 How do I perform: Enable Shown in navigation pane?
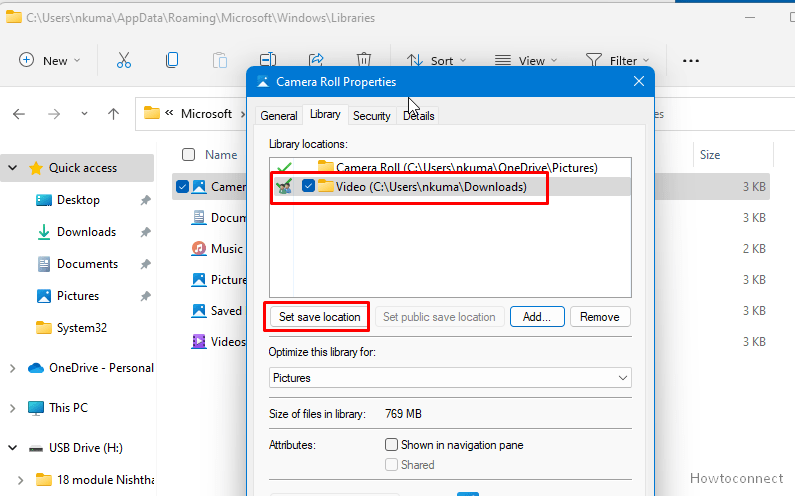coord(391,445)
